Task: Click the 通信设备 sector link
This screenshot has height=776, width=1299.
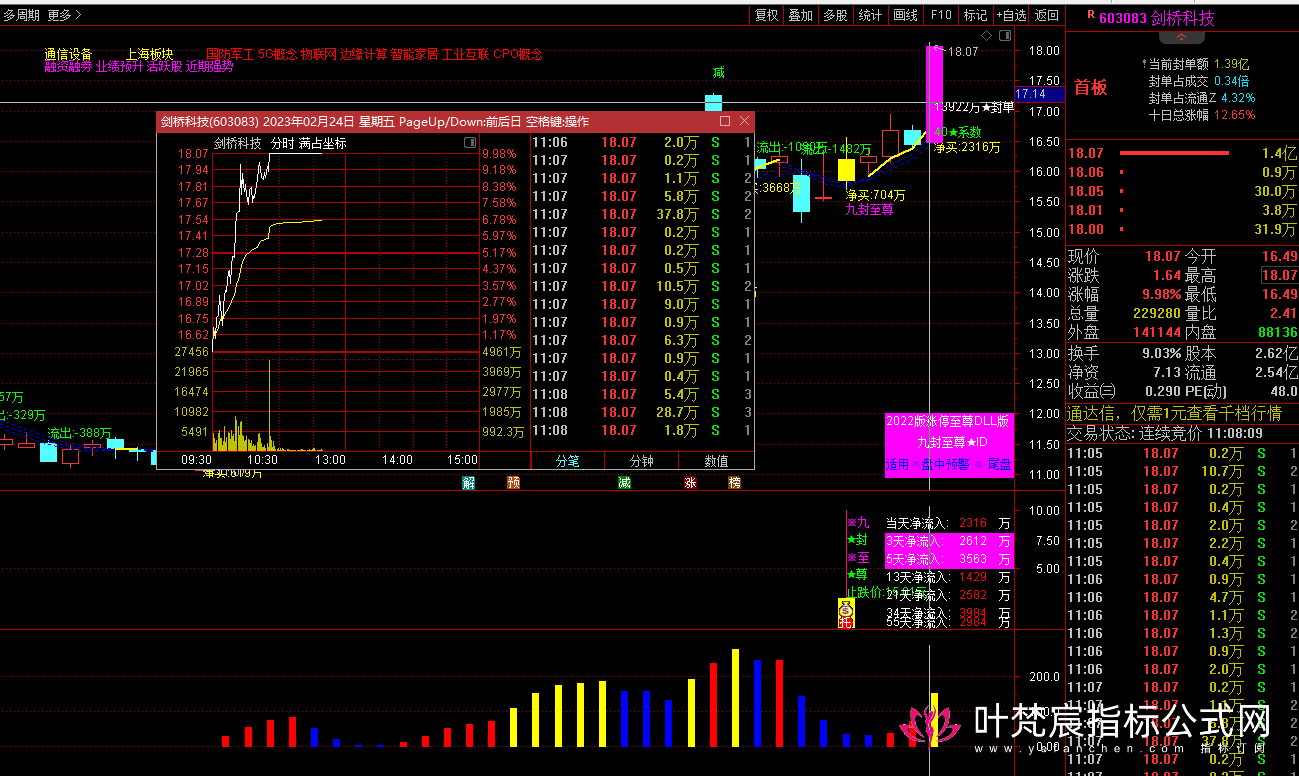Action: [x=68, y=54]
